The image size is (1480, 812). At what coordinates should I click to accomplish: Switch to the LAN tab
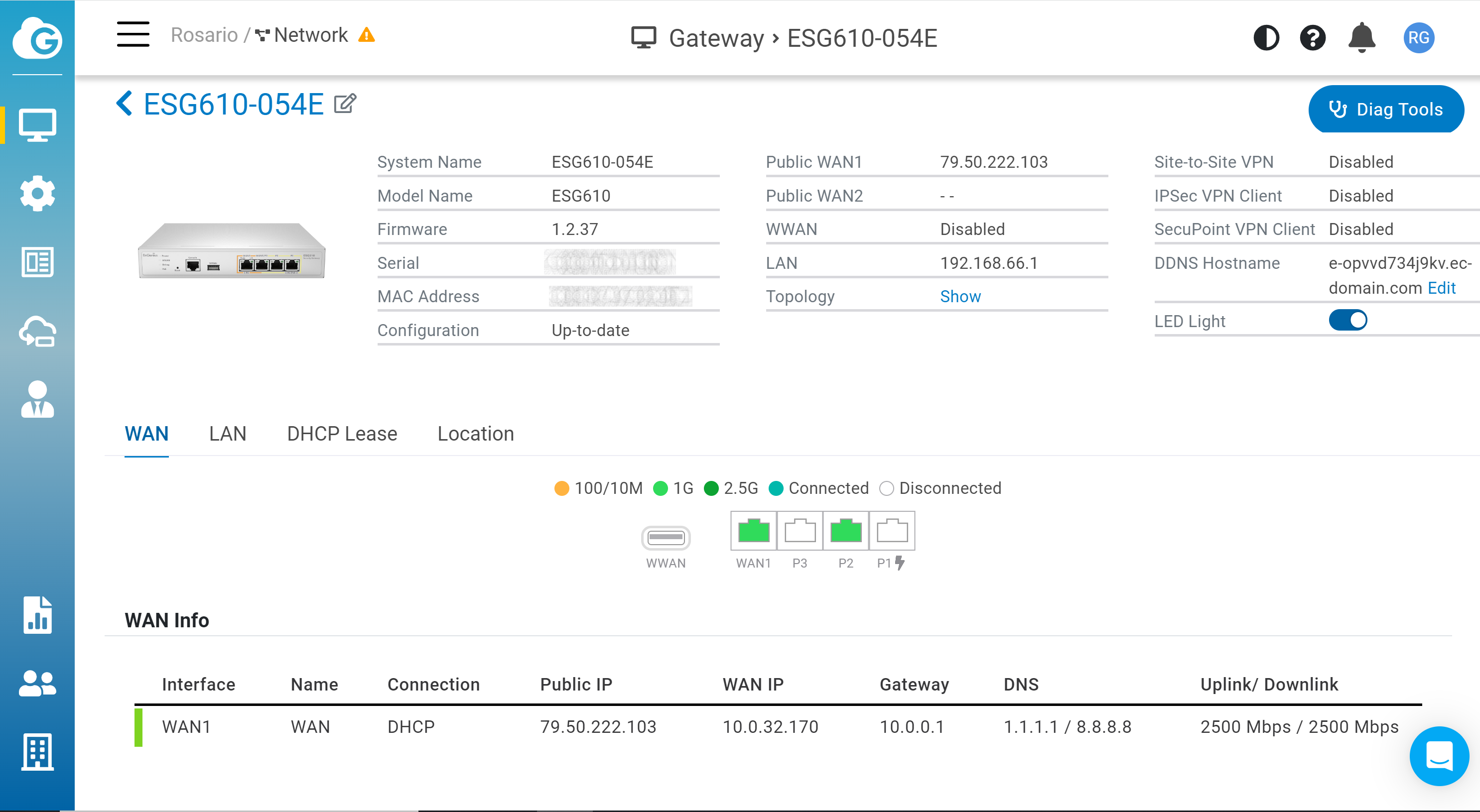point(227,432)
